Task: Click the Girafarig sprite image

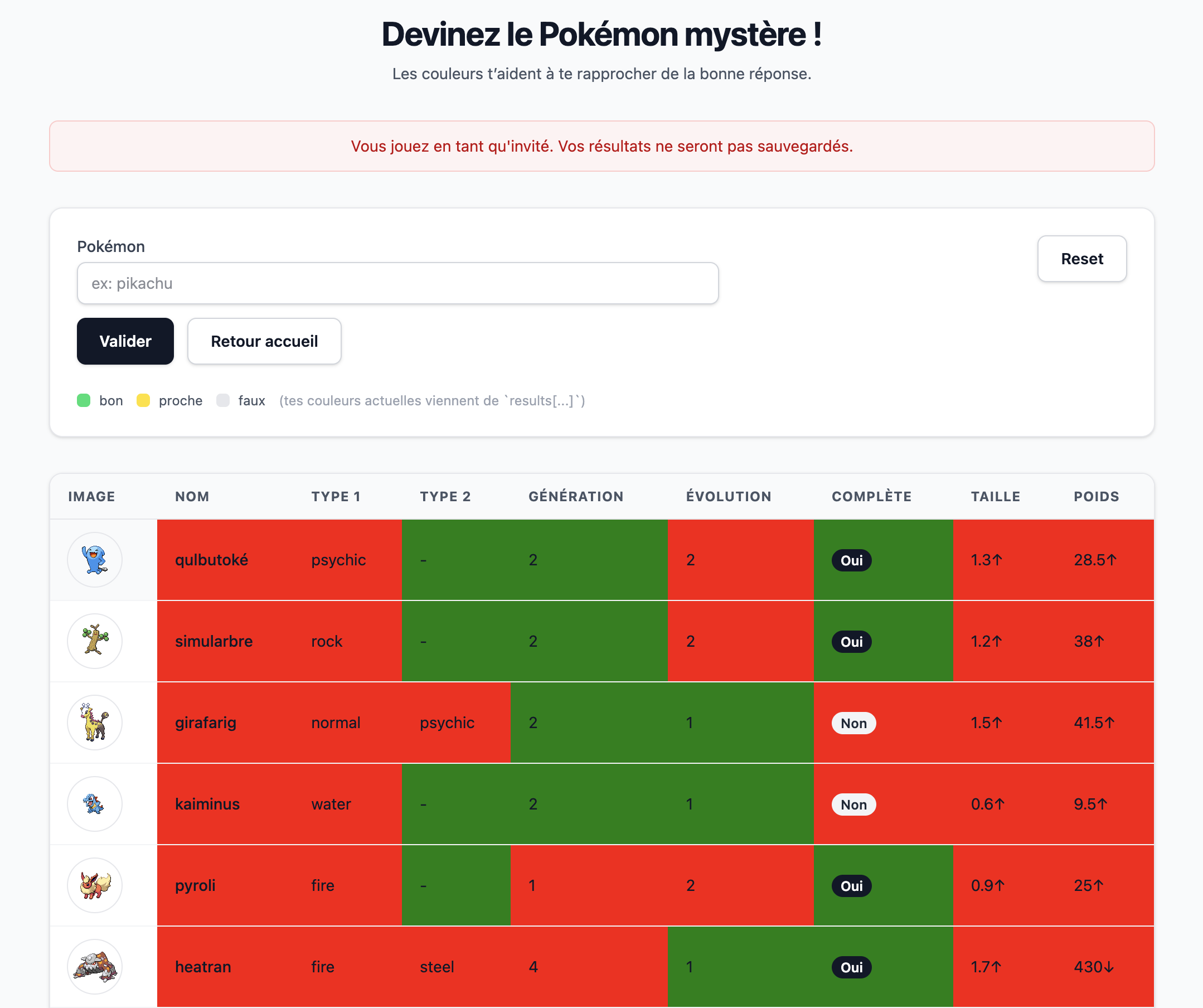Action: pos(95,723)
